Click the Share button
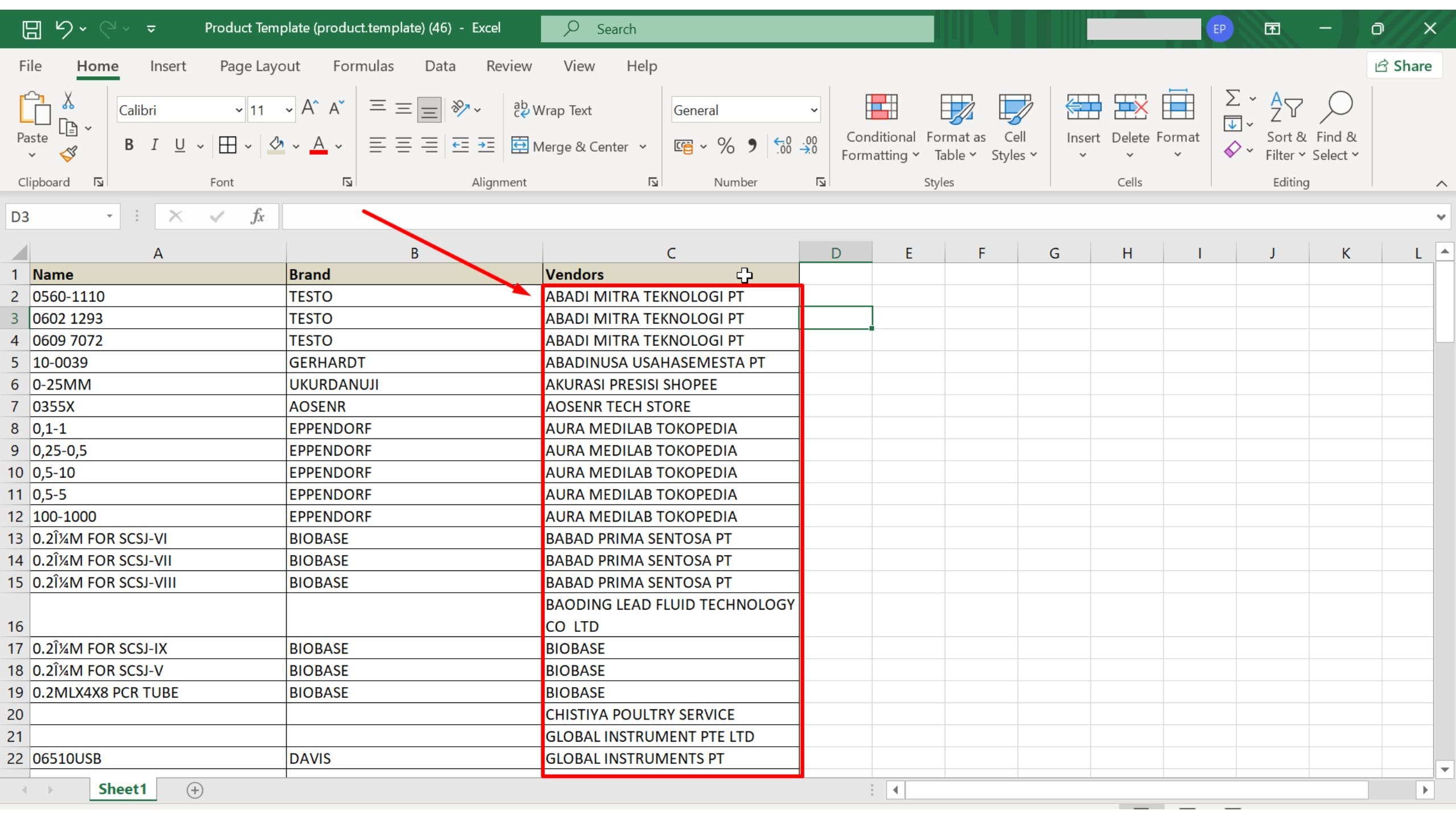The width and height of the screenshot is (1456, 819). 1404,66
